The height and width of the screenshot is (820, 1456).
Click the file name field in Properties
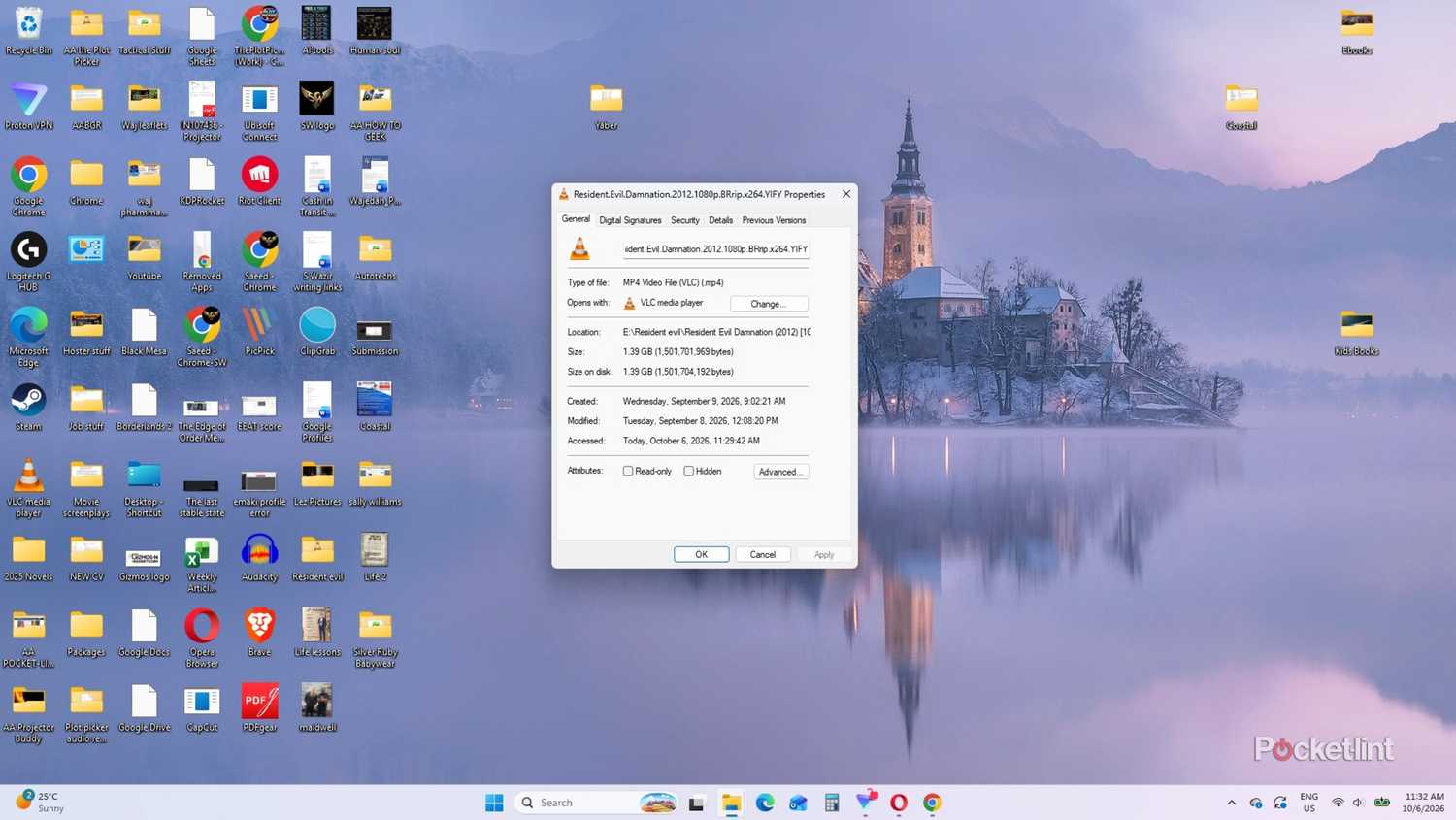point(716,249)
